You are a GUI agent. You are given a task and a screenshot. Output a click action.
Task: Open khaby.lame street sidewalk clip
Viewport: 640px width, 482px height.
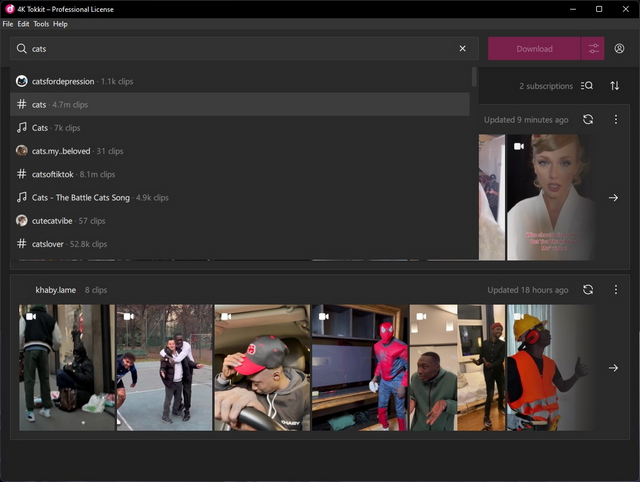[x=67, y=367]
